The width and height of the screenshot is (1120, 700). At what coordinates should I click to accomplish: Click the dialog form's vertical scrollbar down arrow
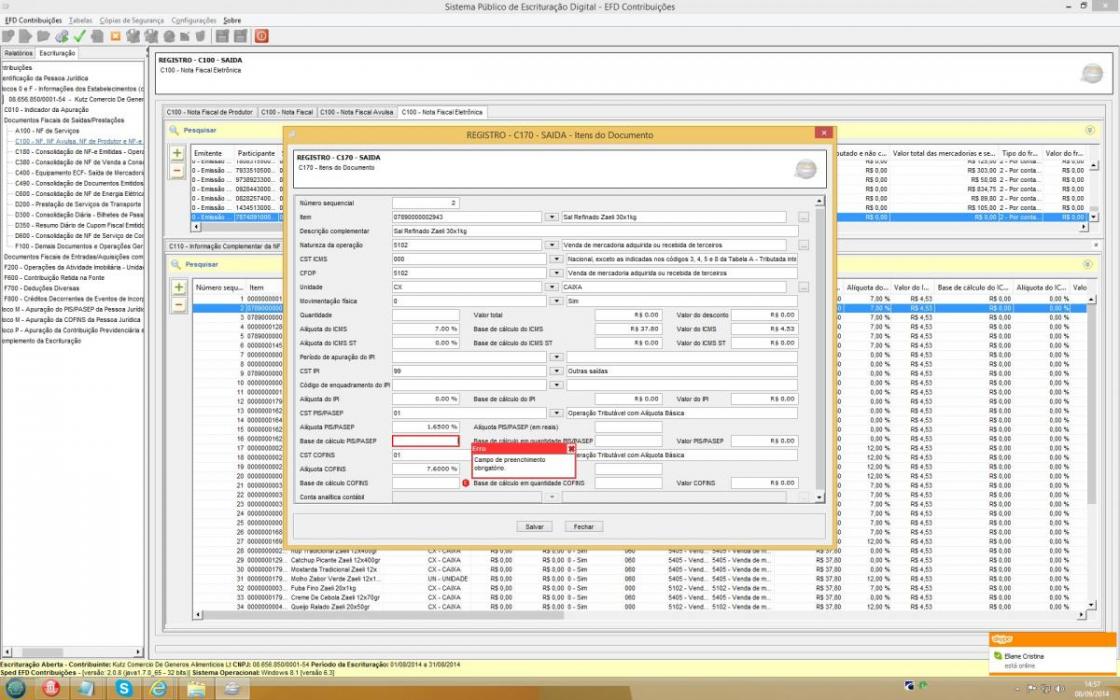pyautogui.click(x=819, y=497)
